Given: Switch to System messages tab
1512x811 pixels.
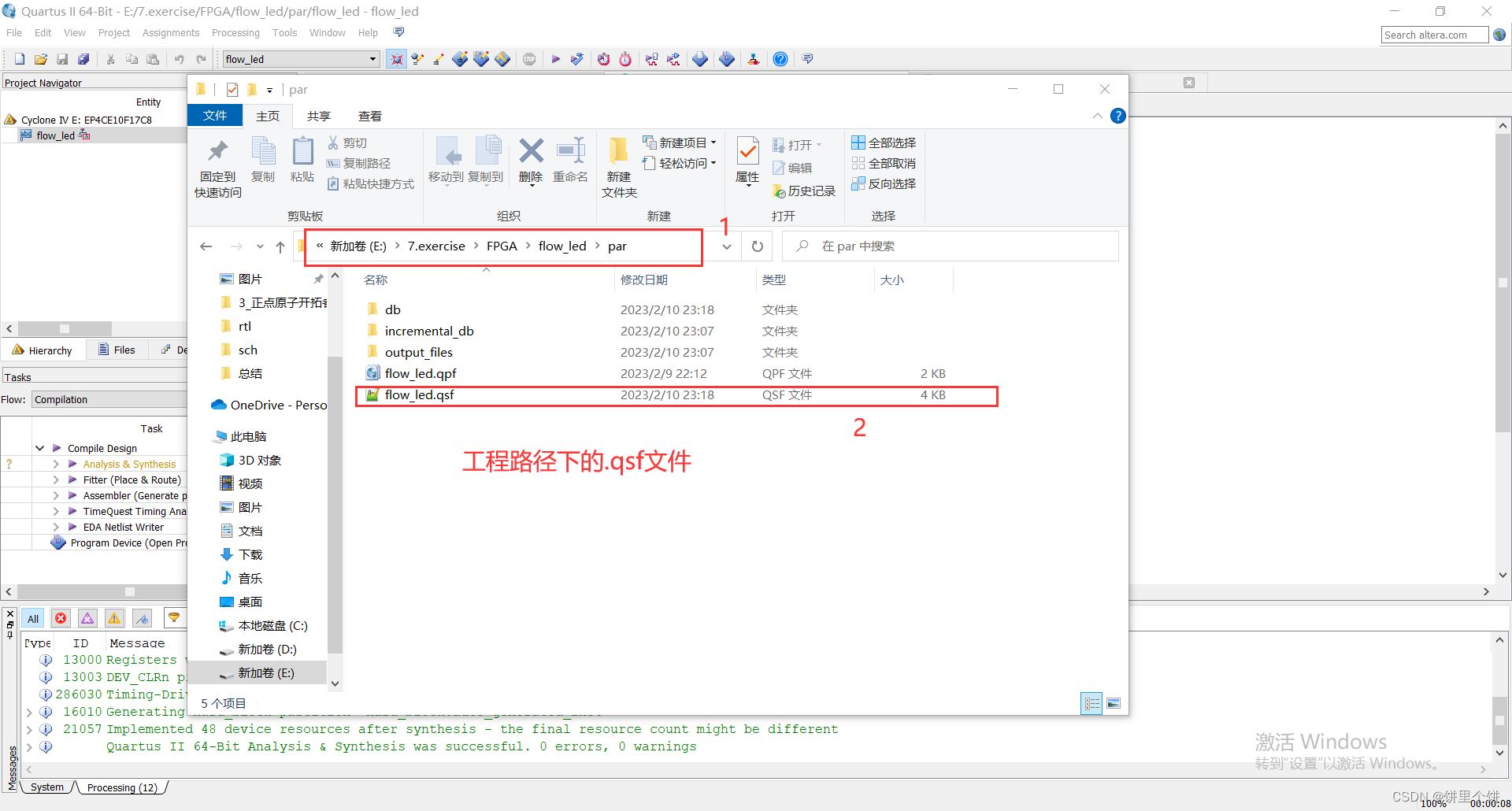Looking at the screenshot, I should pyautogui.click(x=47, y=787).
